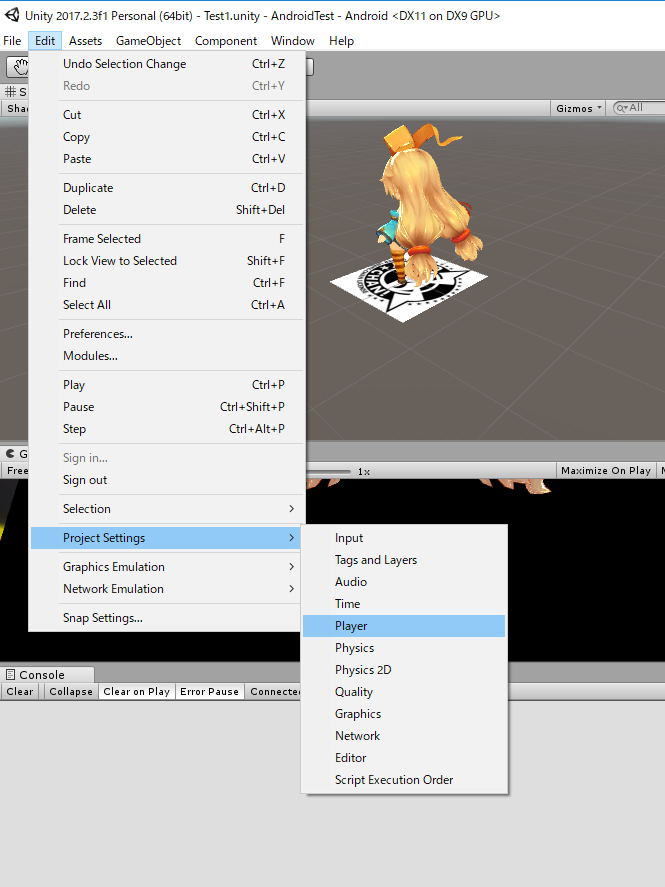Screen dimensions: 665x887
Task: Open Modules... from the Edit menu
Action: 167,356
